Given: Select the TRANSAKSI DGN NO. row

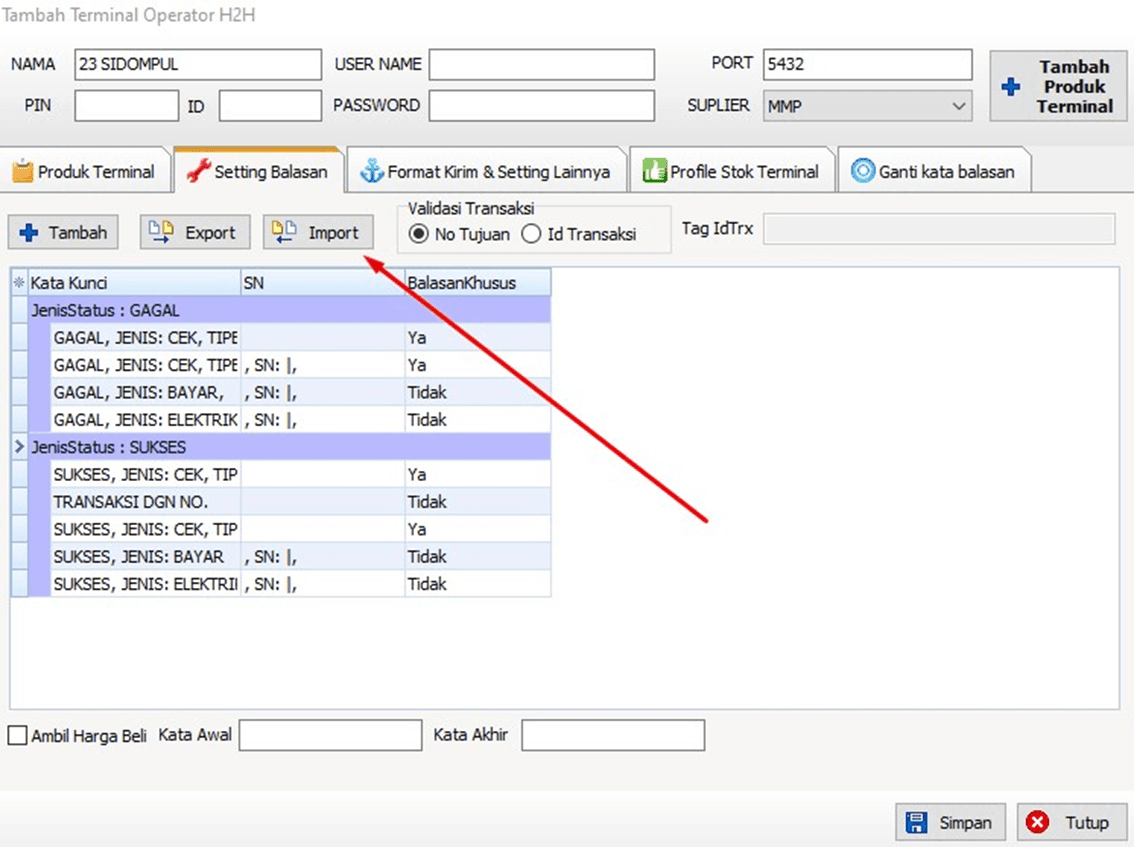Looking at the screenshot, I should tap(145, 502).
